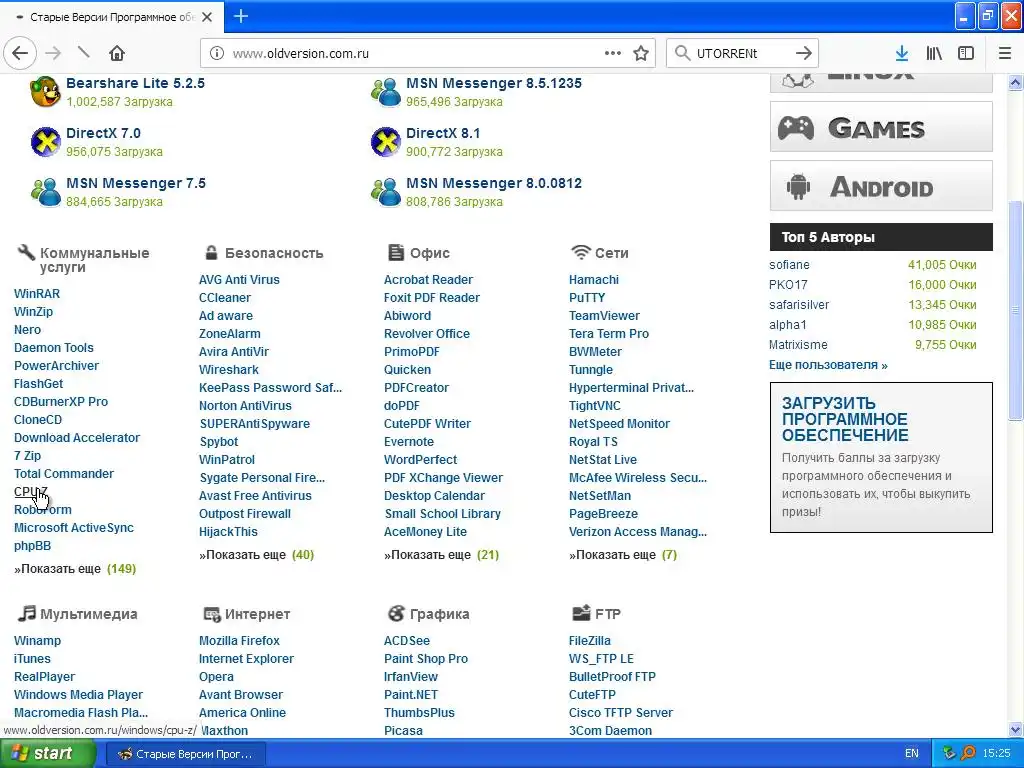Submit the search with the arrow button

pyautogui.click(x=804, y=53)
